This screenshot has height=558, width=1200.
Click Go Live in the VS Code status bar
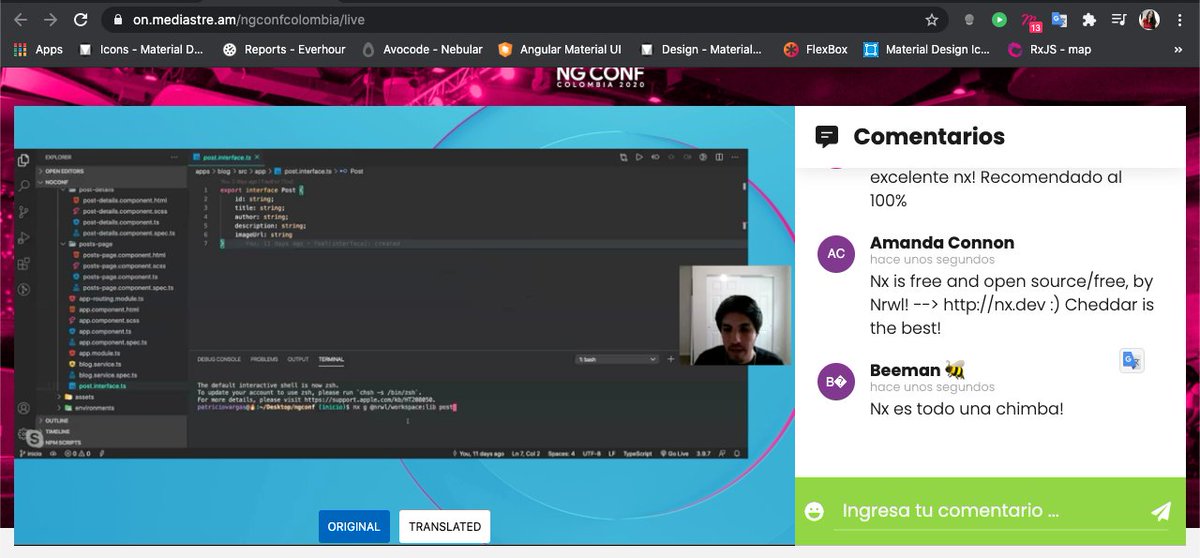click(x=675, y=453)
